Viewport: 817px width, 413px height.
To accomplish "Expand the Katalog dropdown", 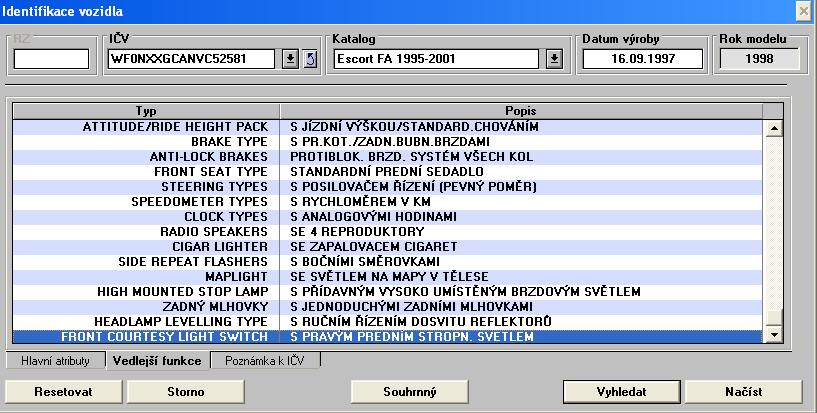I will [554, 59].
